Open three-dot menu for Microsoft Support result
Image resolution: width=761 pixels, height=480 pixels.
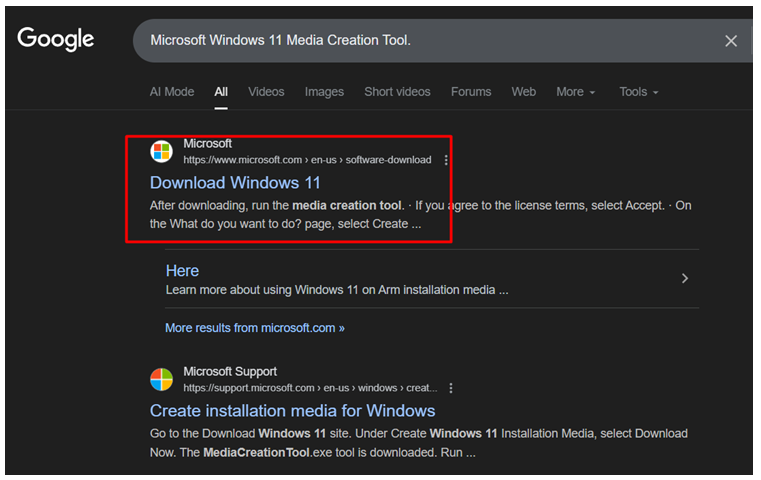451,388
